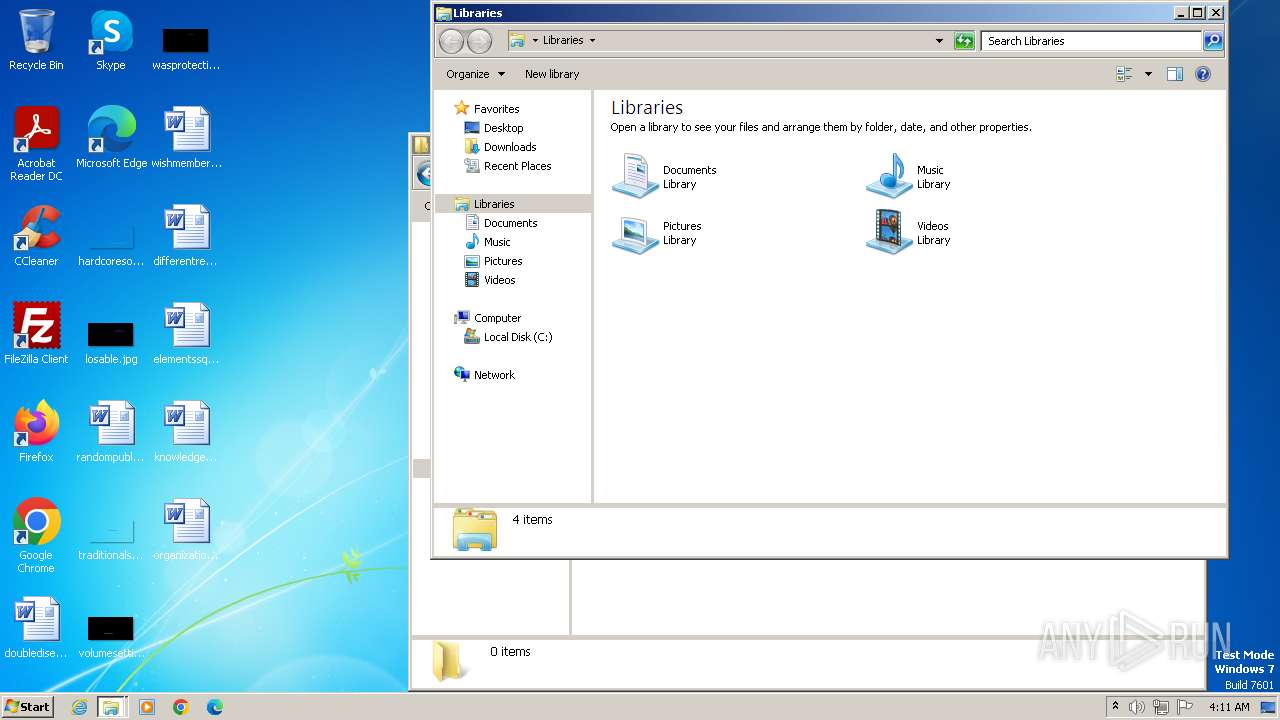Open Internet Explorer from taskbar
Image resolution: width=1280 pixels, height=720 pixels.
pos(79,707)
